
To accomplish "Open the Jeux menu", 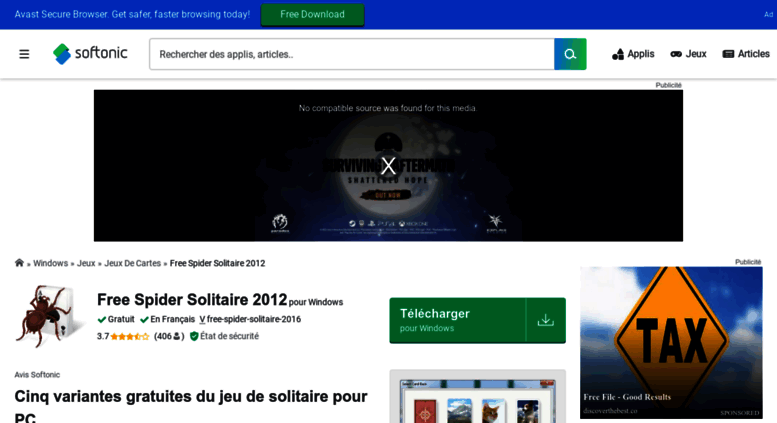I will coord(688,54).
